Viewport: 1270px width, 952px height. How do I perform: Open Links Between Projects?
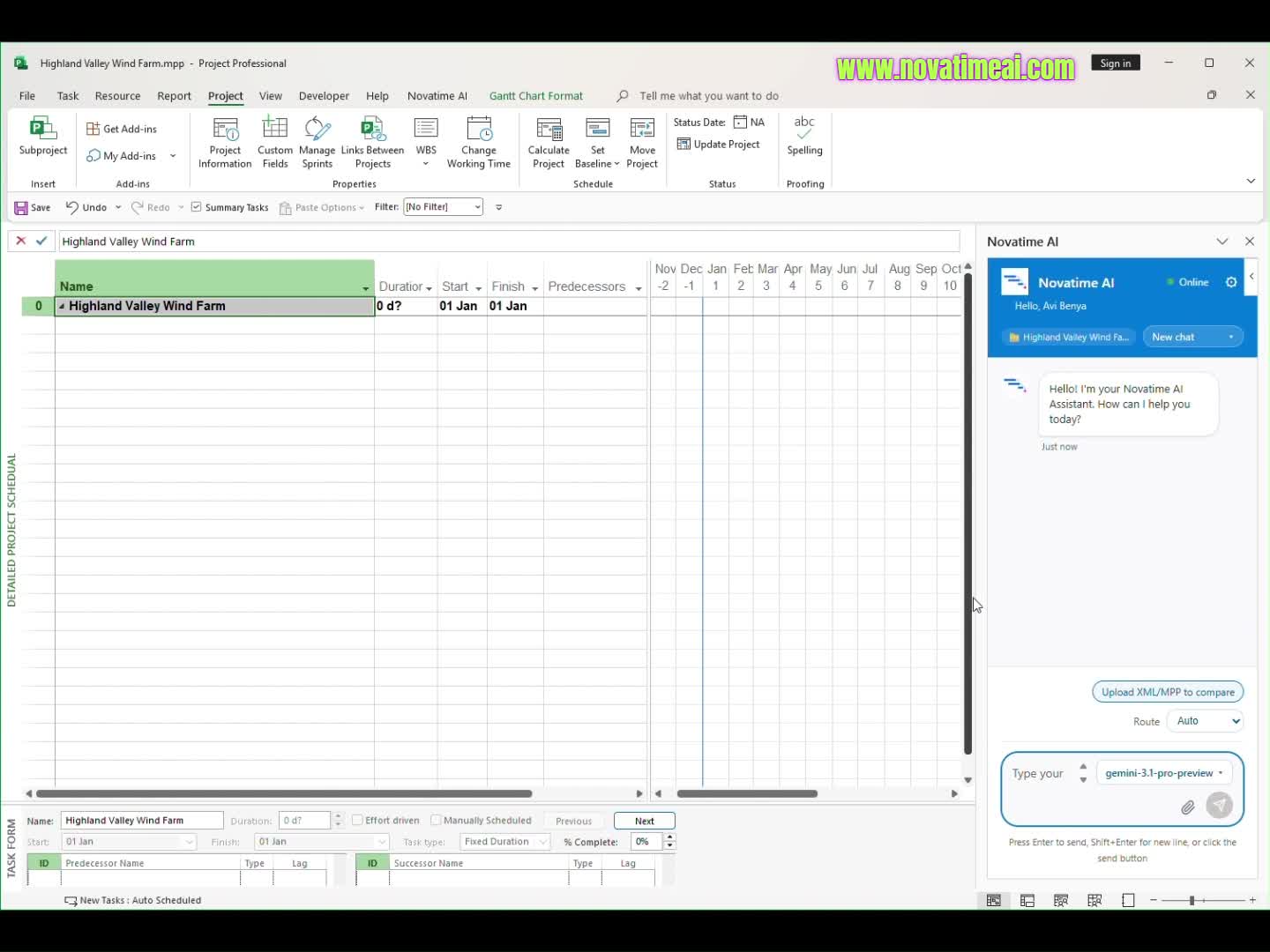[x=372, y=143]
